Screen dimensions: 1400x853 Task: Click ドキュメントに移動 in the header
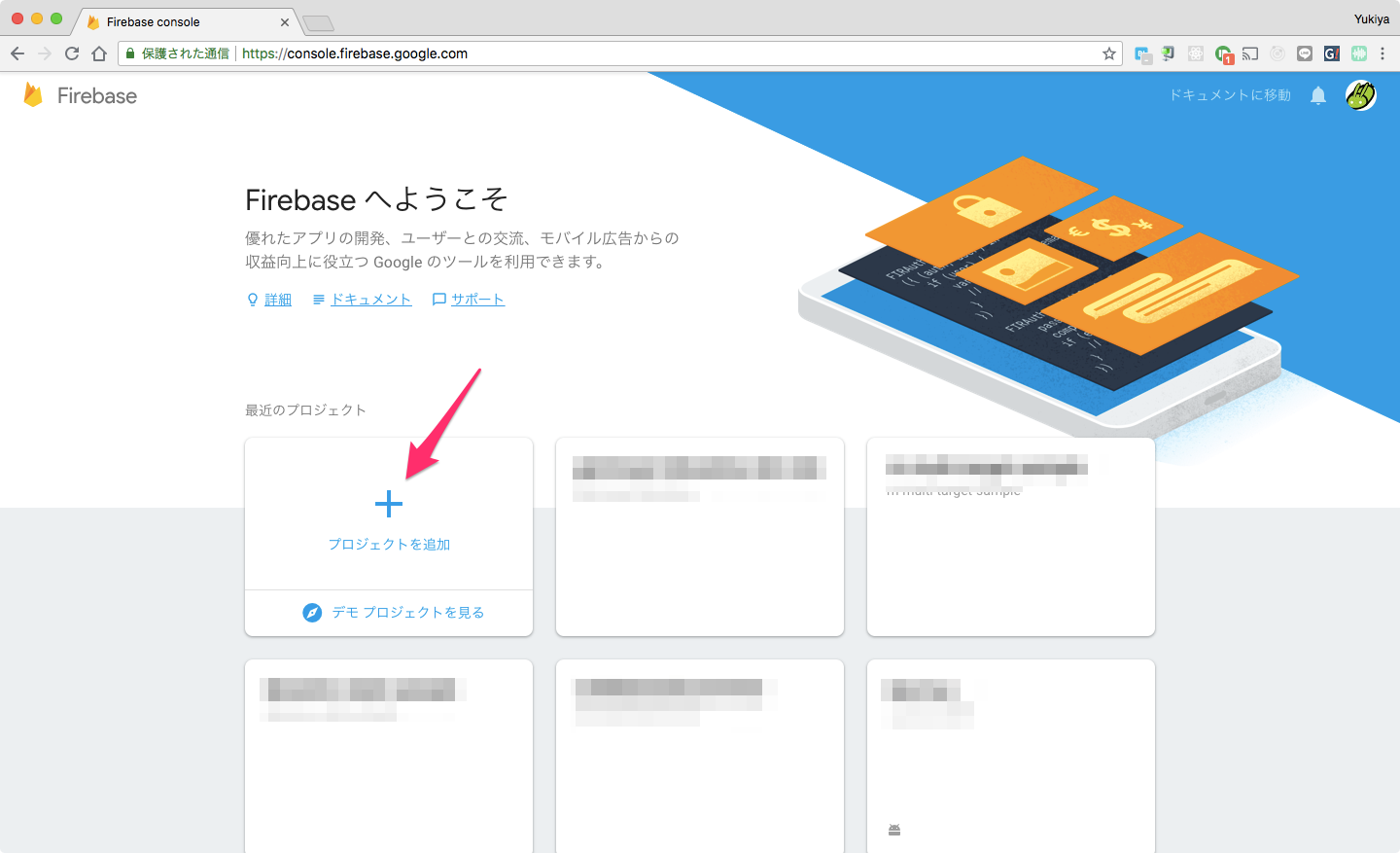(x=1230, y=95)
